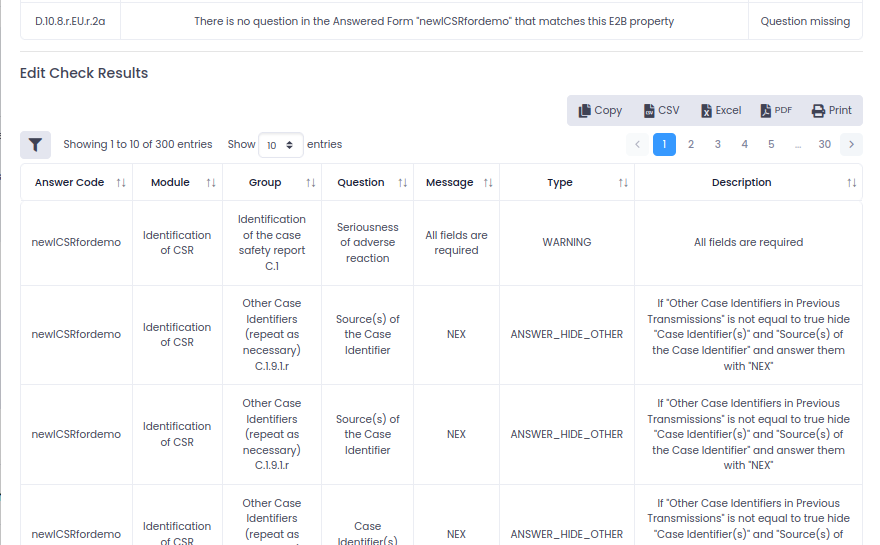Jump to page 30
Viewport: 880px width, 545px height.
tap(825, 144)
